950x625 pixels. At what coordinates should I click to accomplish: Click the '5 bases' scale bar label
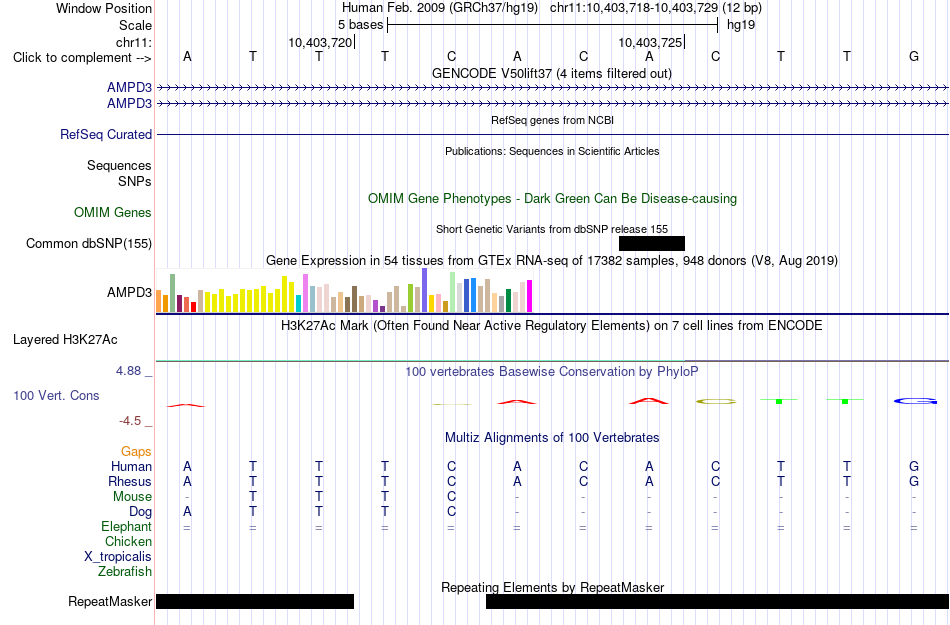360,25
